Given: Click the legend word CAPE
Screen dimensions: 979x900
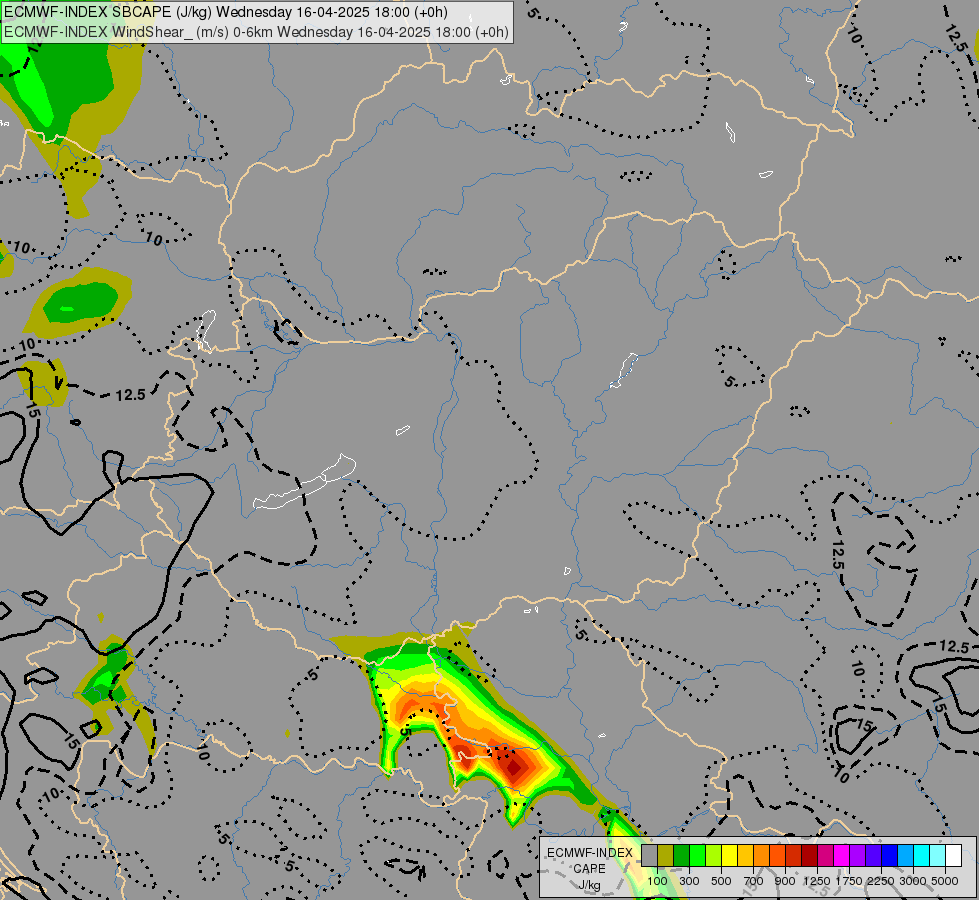Looking at the screenshot, I should point(589,869).
